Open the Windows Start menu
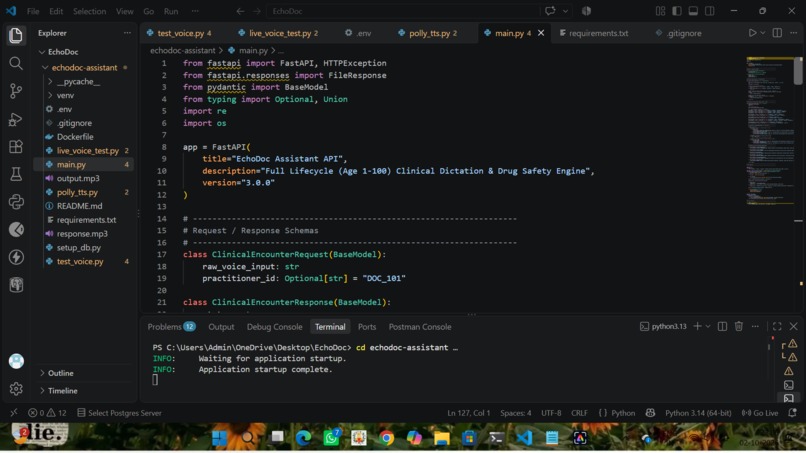Viewport: 806px width, 453px height. [x=219, y=438]
